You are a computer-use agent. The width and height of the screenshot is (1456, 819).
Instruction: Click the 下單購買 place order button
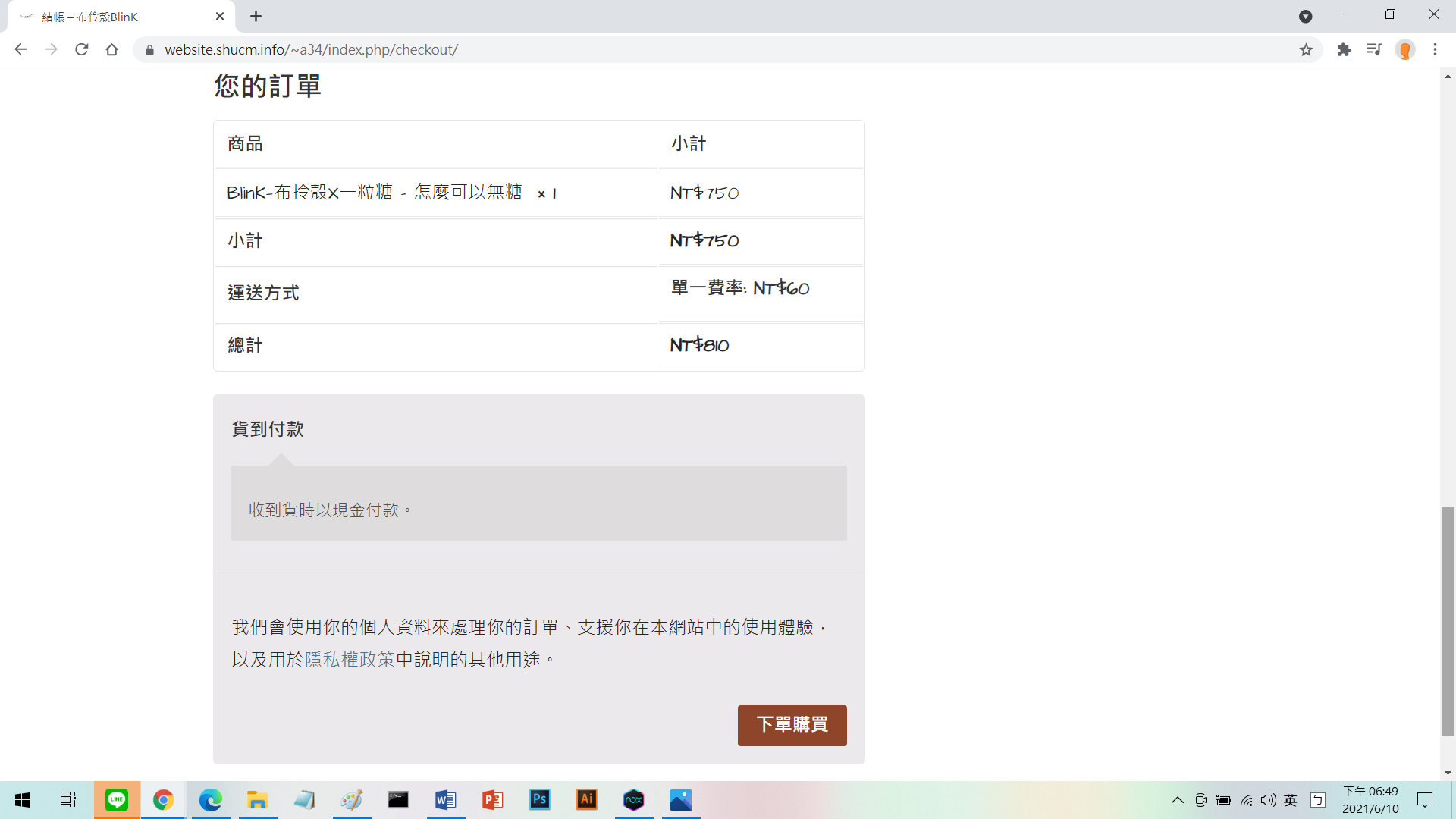[792, 725]
